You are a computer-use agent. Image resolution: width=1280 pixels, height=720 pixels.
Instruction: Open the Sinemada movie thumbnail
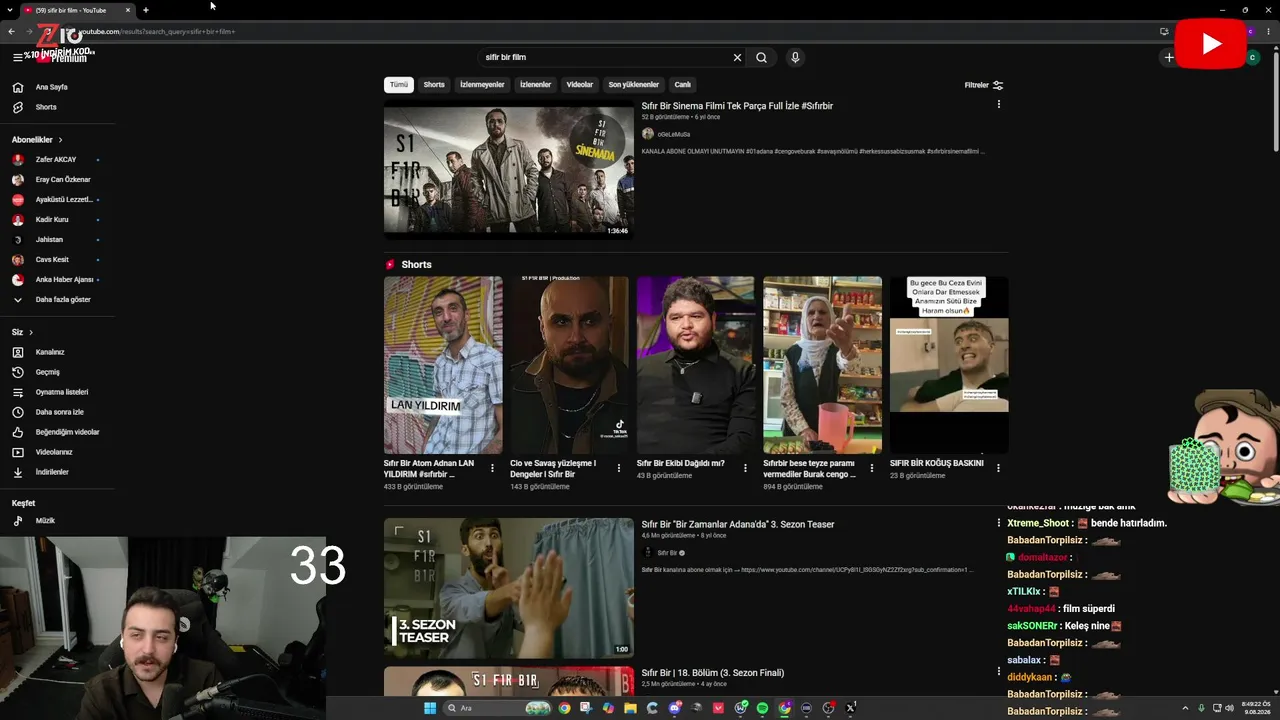(509, 169)
